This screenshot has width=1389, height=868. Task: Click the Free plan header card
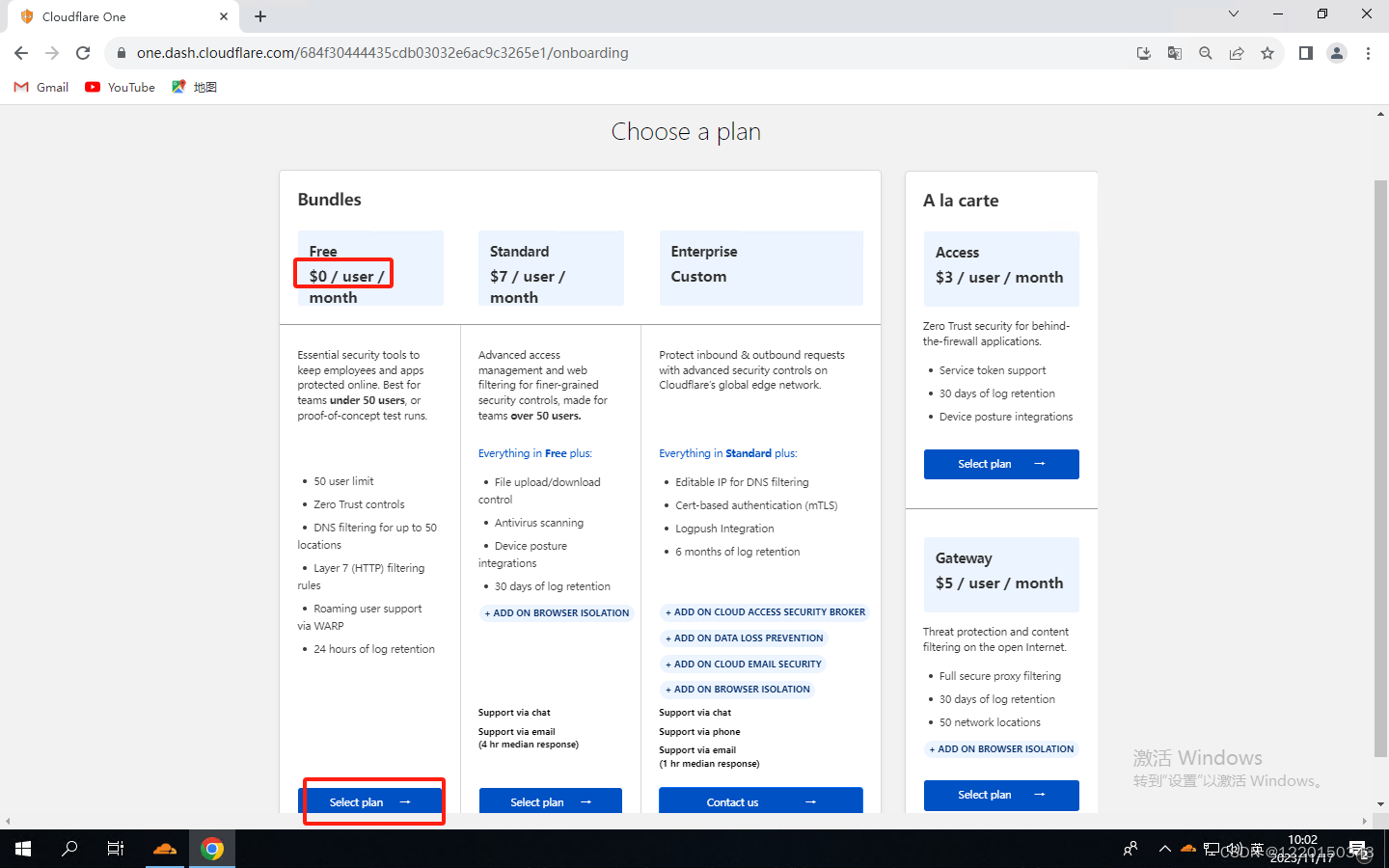pyautogui.click(x=370, y=268)
